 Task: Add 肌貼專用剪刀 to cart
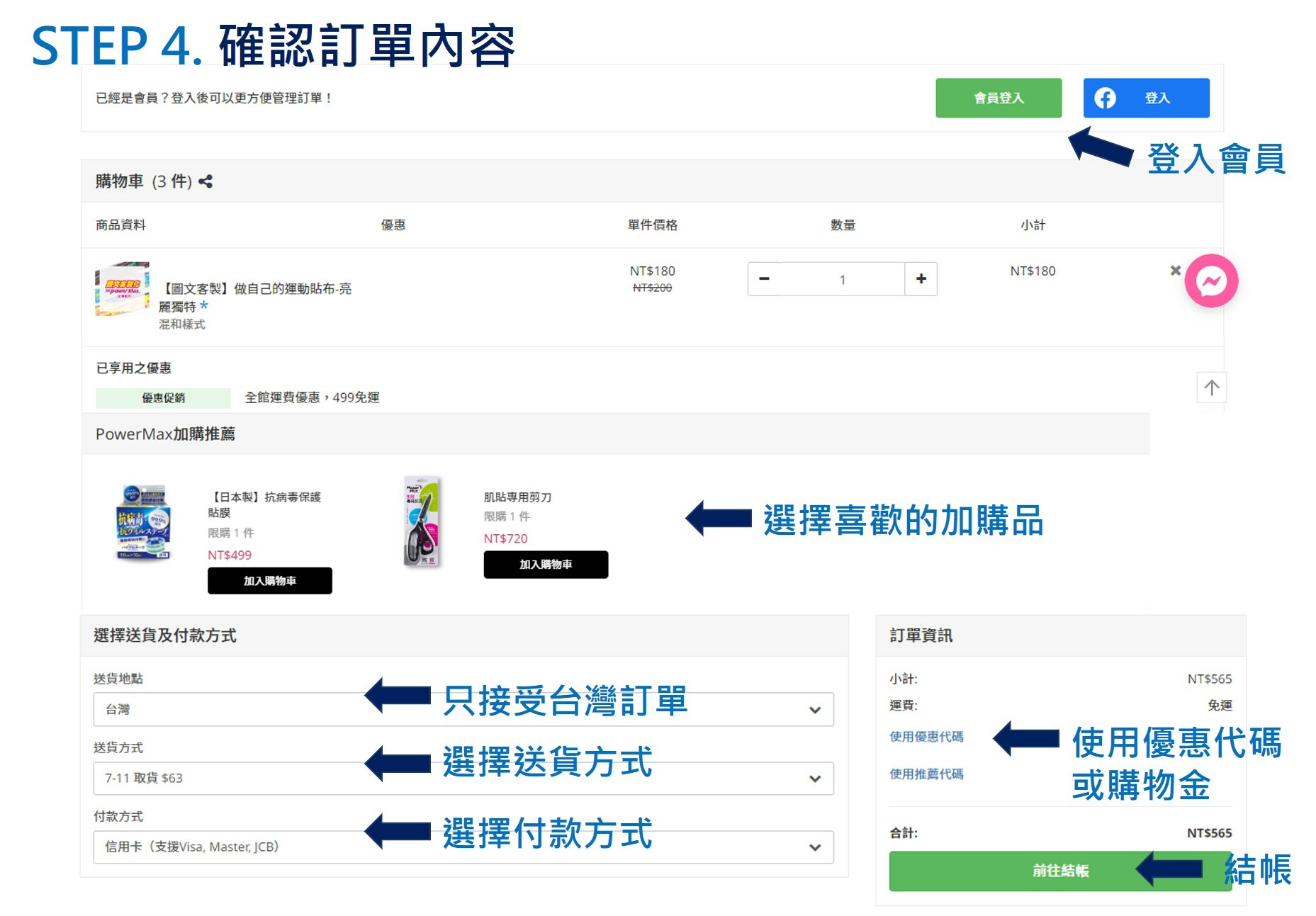545,565
